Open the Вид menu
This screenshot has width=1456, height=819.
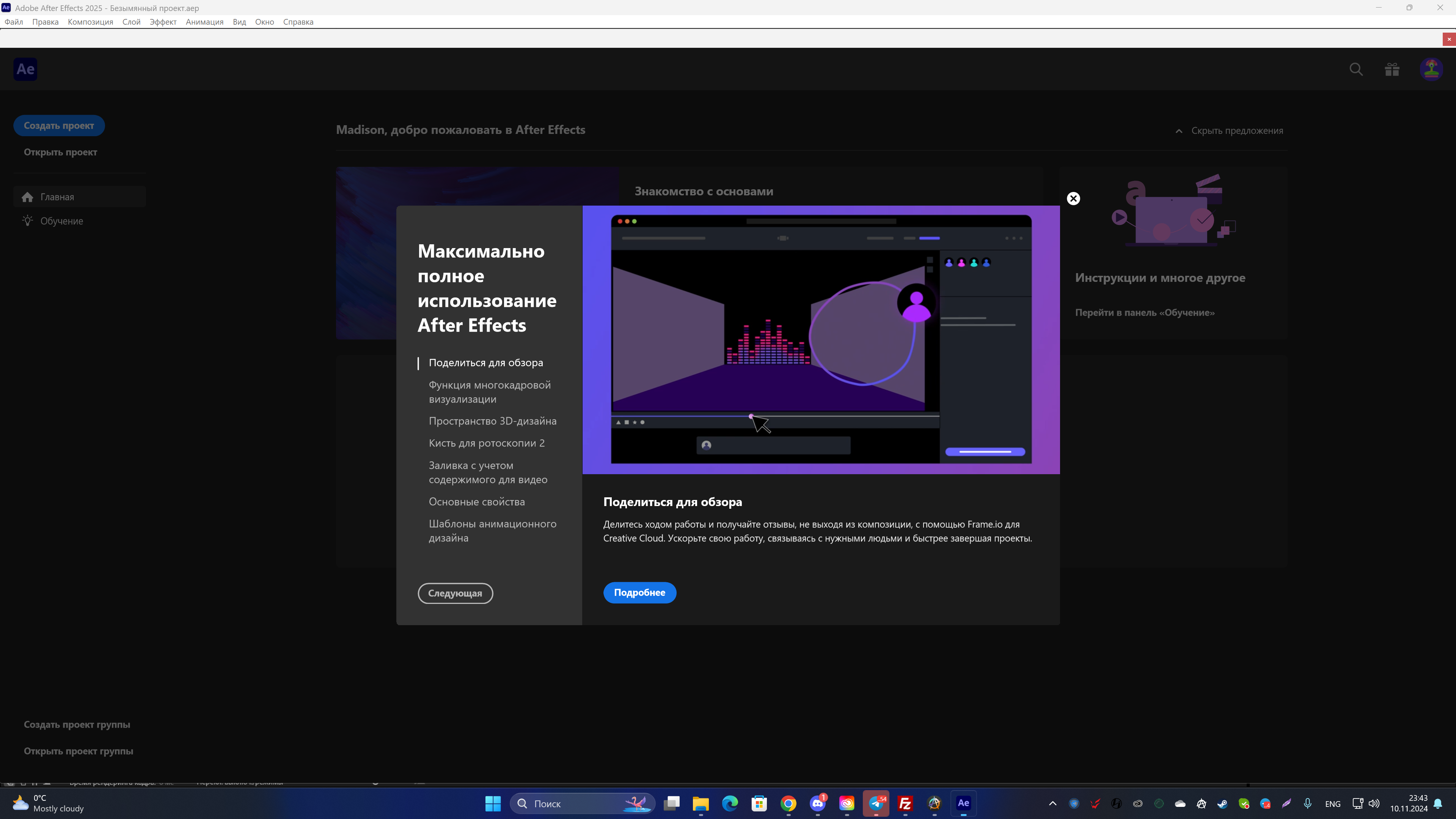click(x=239, y=22)
